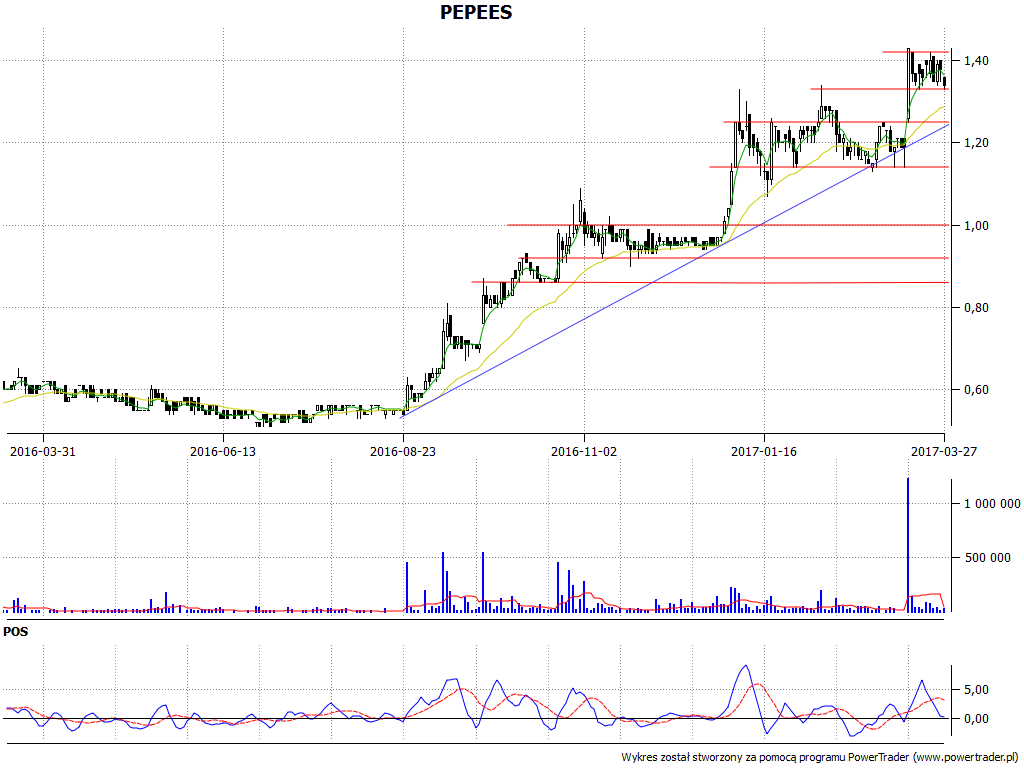Click the 1,40 price axis label
Viewport: 1024px width, 768px height.
[976, 61]
